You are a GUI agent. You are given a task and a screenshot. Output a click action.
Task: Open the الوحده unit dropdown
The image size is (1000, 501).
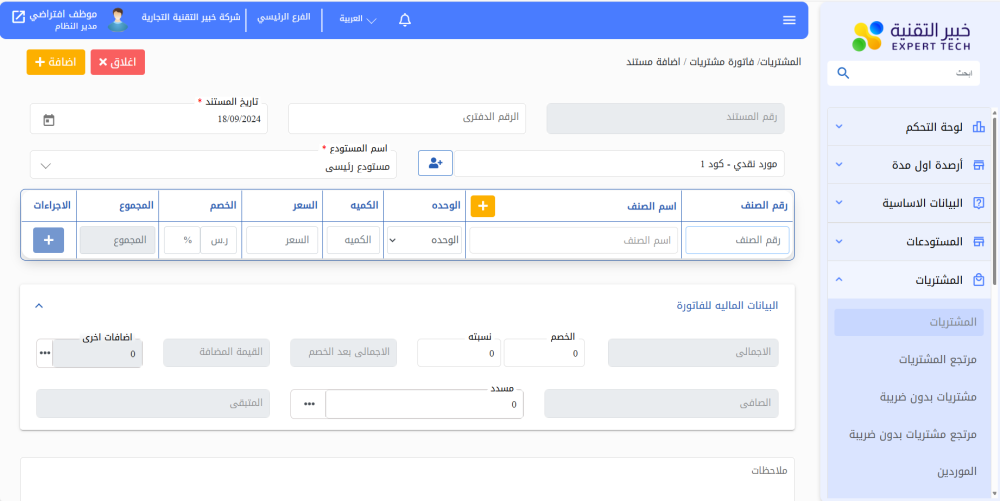click(x=425, y=240)
